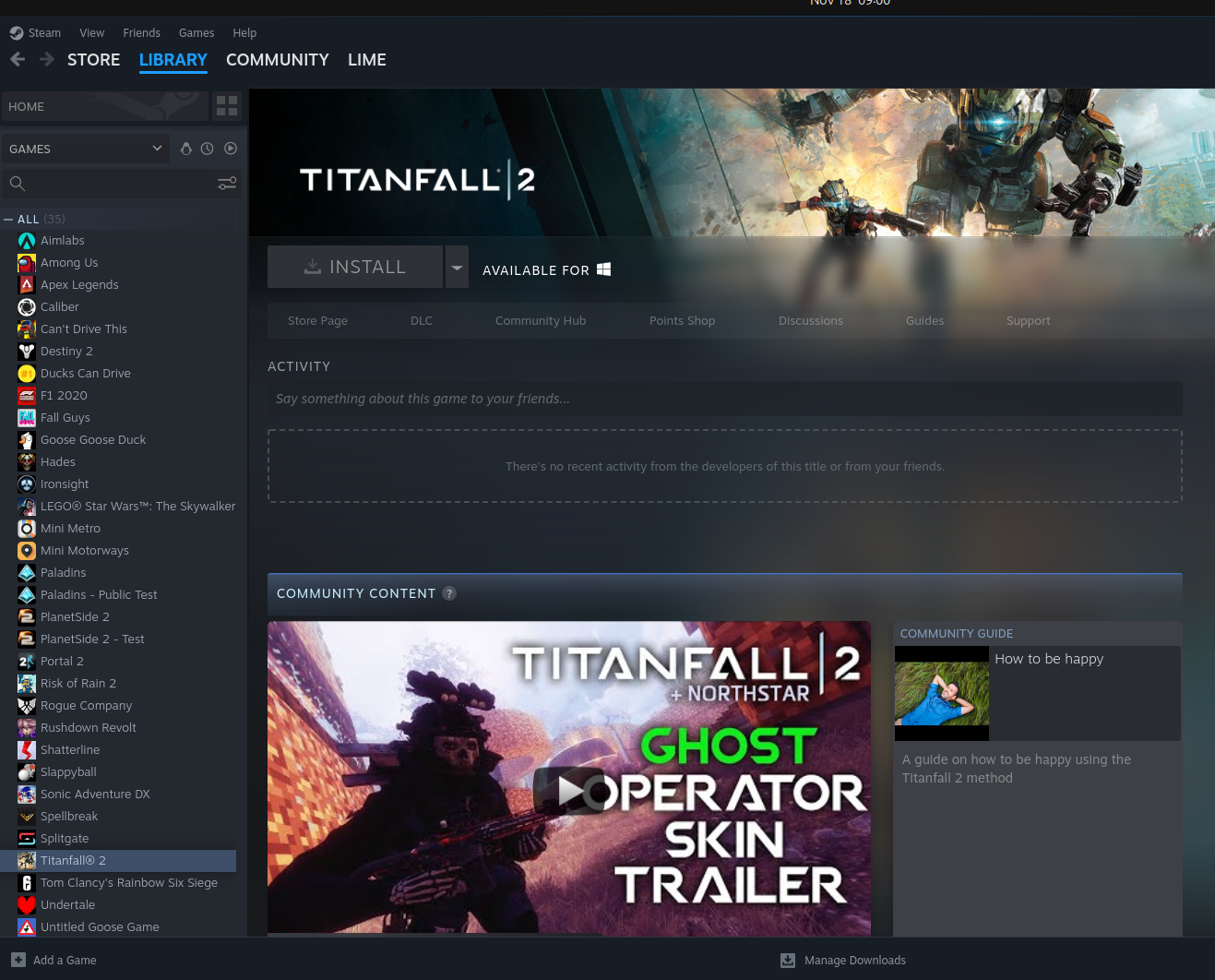Toggle the Linux penguin compatibility filter
This screenshot has width=1215, height=980.
click(186, 149)
